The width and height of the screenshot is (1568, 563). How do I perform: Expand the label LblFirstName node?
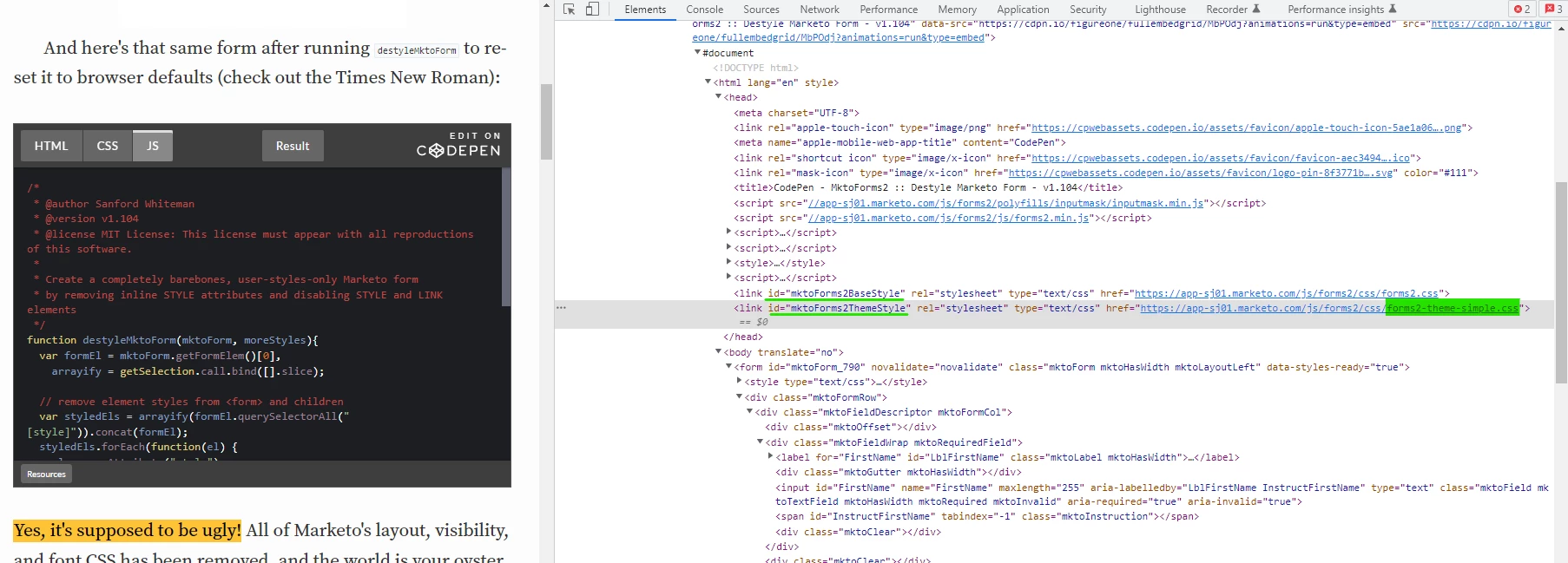(x=770, y=456)
